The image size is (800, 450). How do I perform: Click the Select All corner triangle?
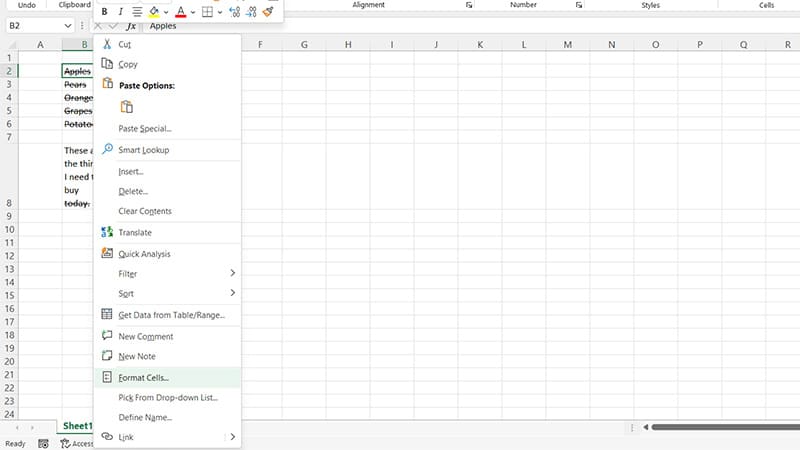11,45
